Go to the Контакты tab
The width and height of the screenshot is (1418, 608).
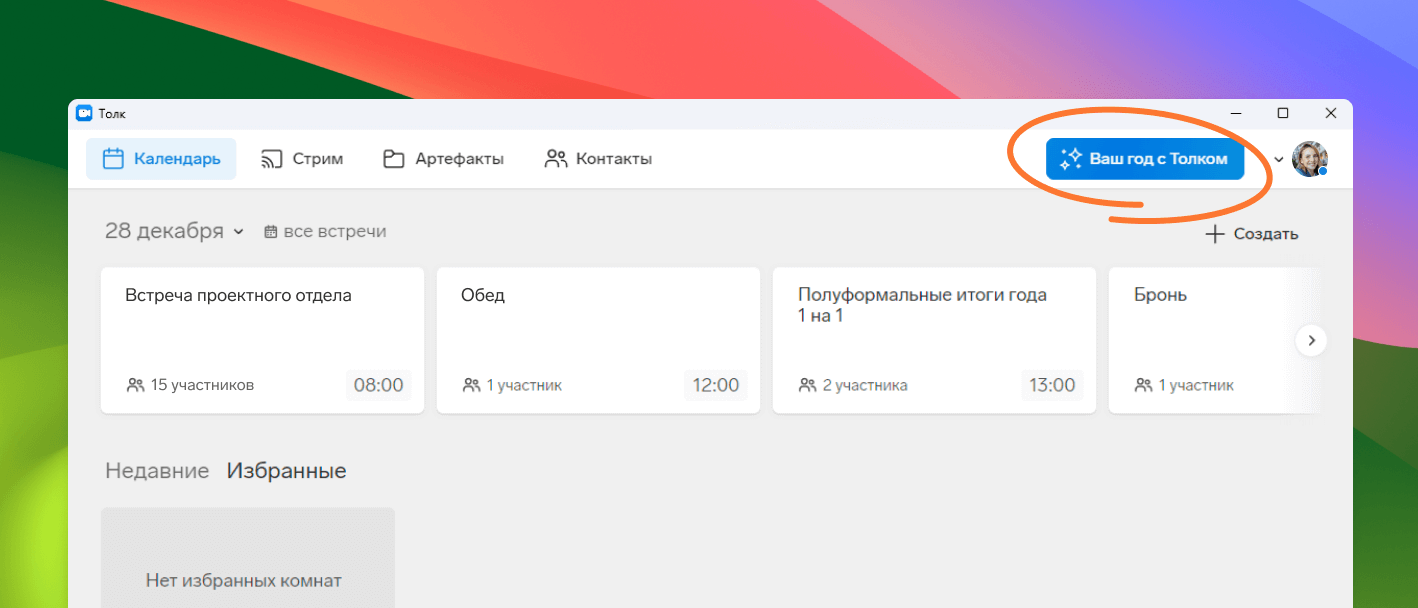click(x=598, y=159)
